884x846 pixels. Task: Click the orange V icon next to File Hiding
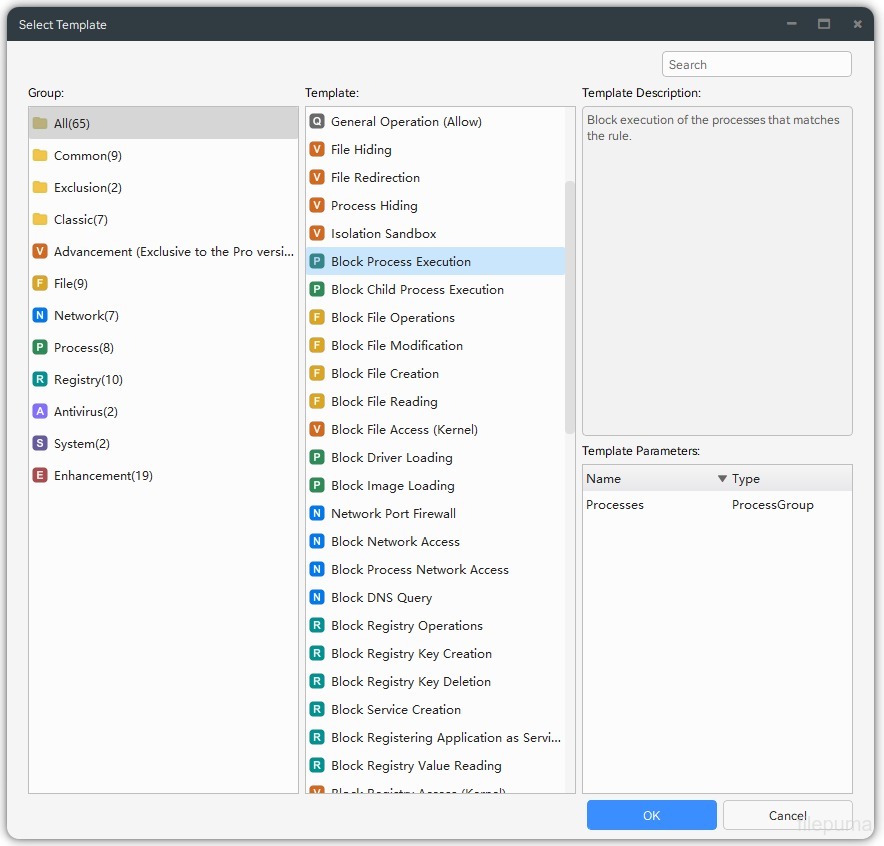pos(318,149)
